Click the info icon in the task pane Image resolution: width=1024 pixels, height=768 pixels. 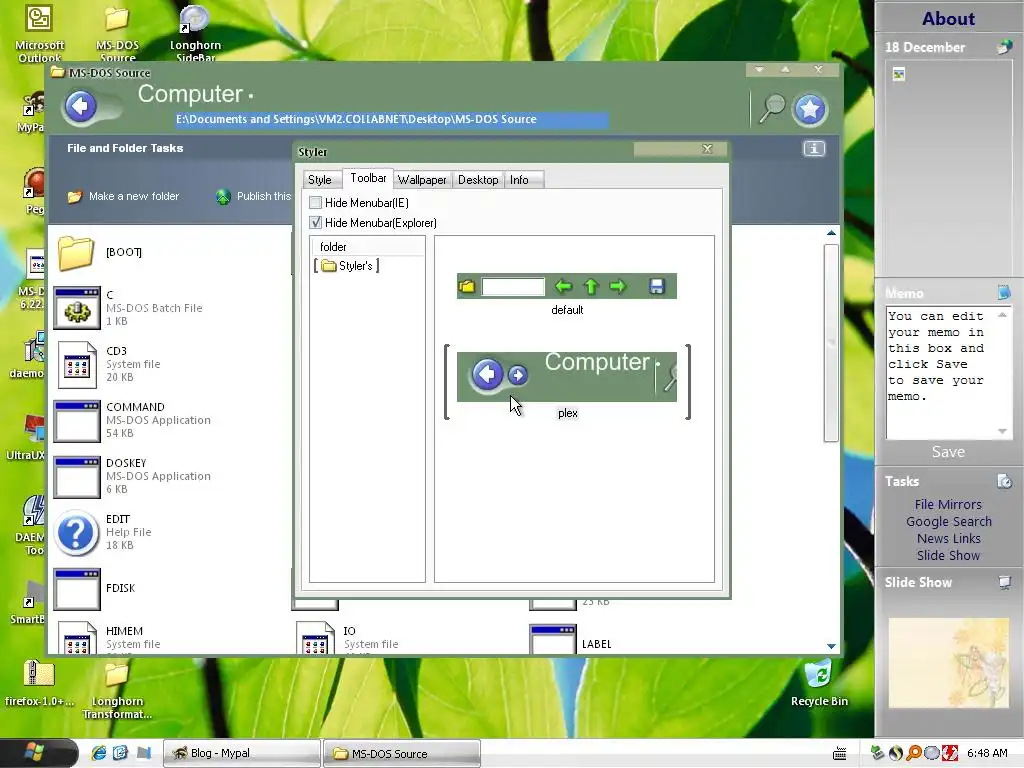click(x=814, y=149)
